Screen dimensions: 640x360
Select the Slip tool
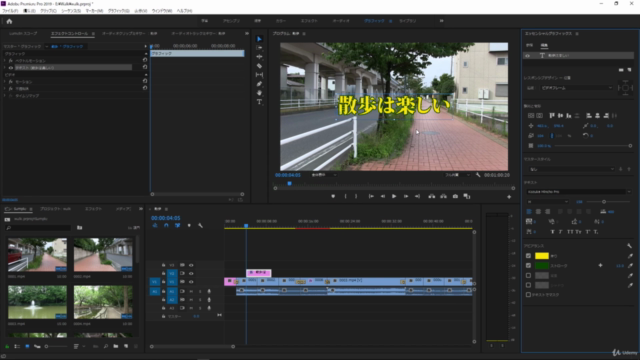(x=259, y=75)
